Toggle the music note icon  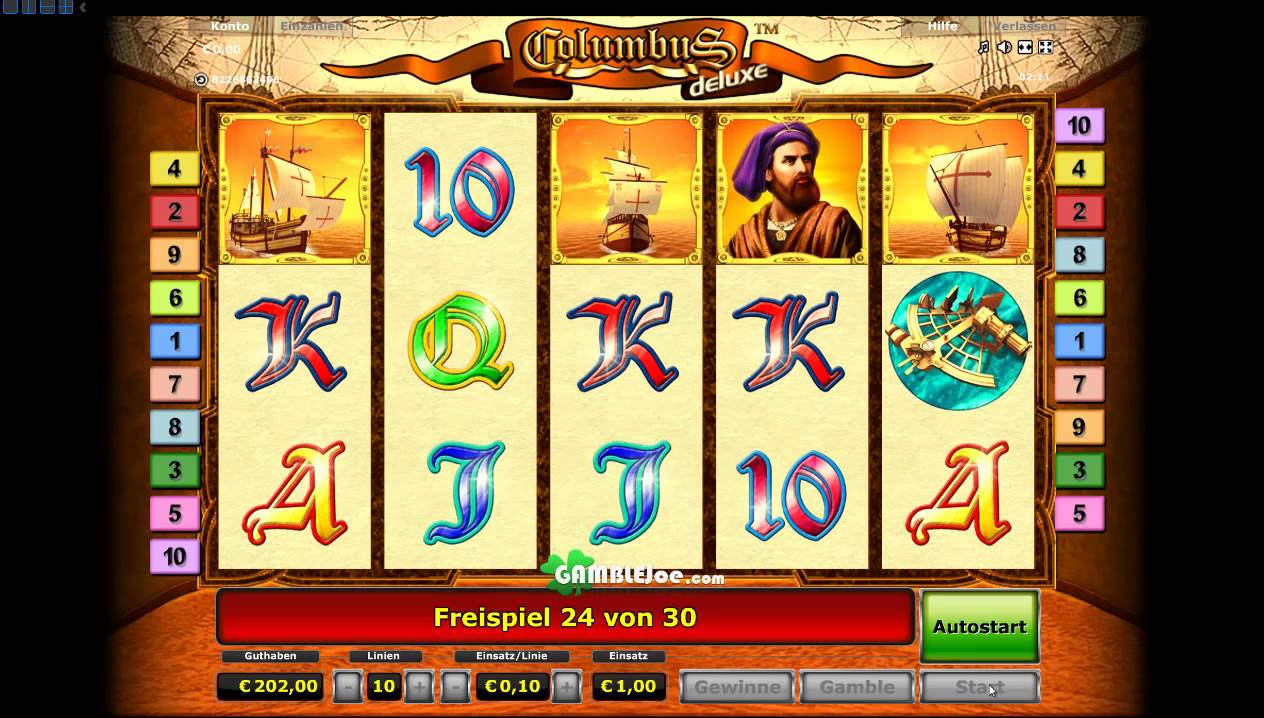[983, 47]
